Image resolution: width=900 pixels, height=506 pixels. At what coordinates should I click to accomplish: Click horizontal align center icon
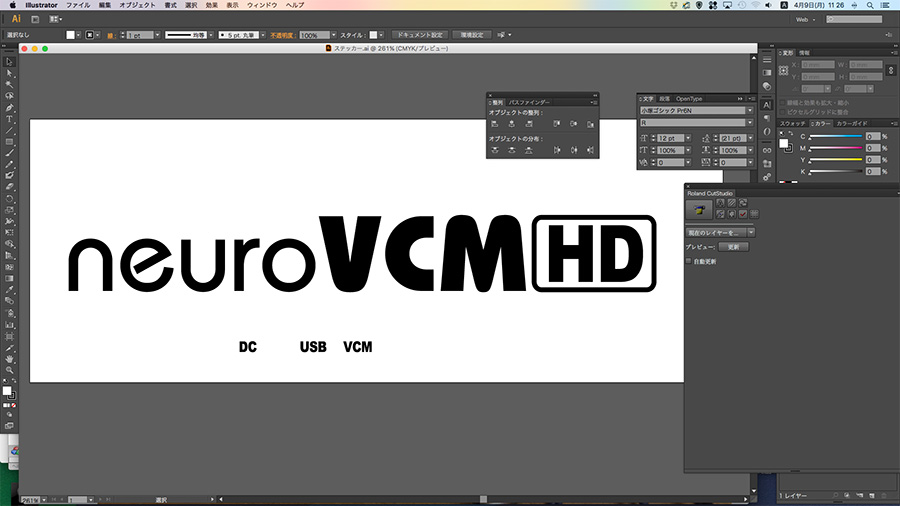pyautogui.click(x=511, y=124)
